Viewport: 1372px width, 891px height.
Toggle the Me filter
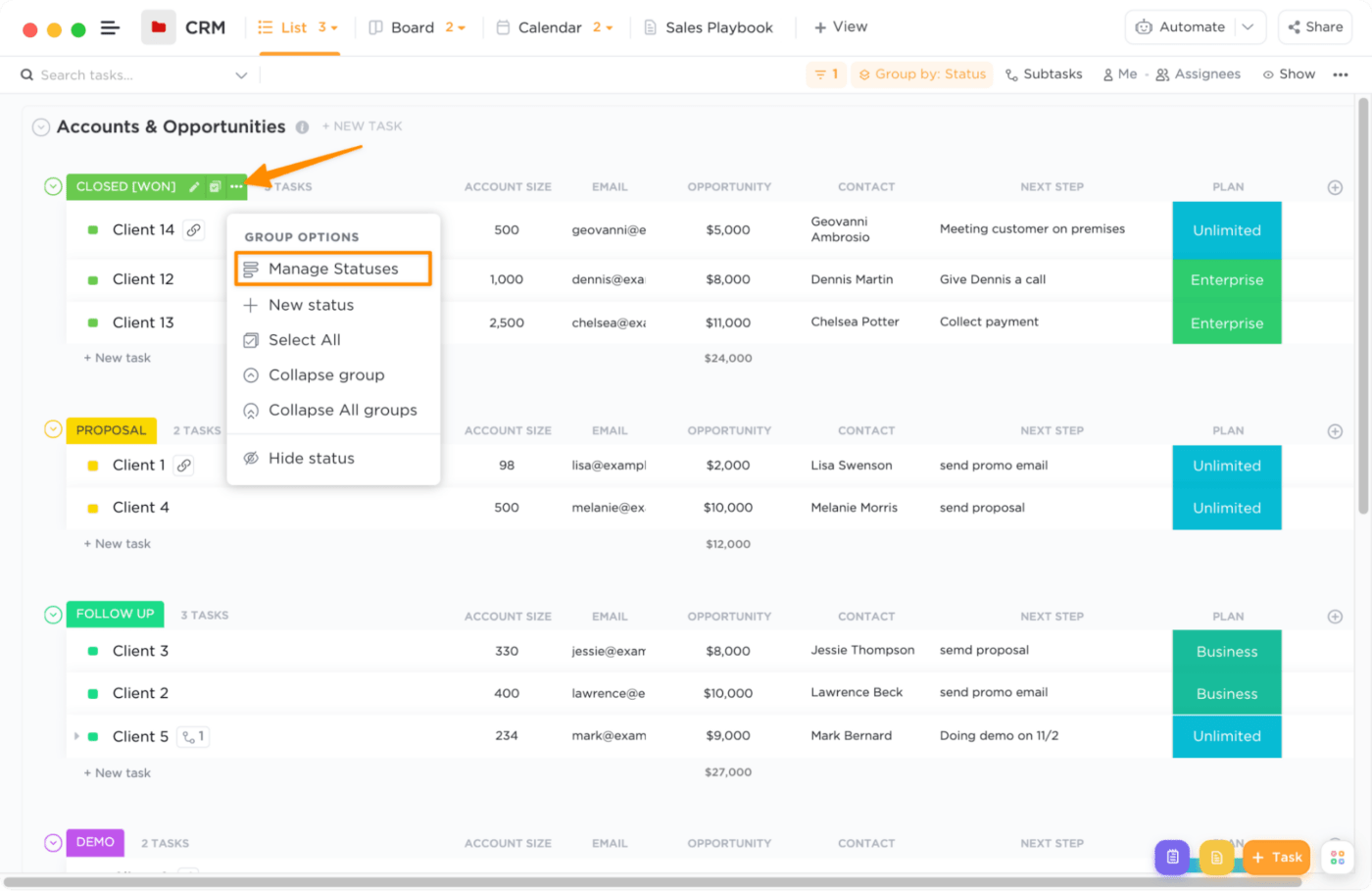[x=1120, y=74]
